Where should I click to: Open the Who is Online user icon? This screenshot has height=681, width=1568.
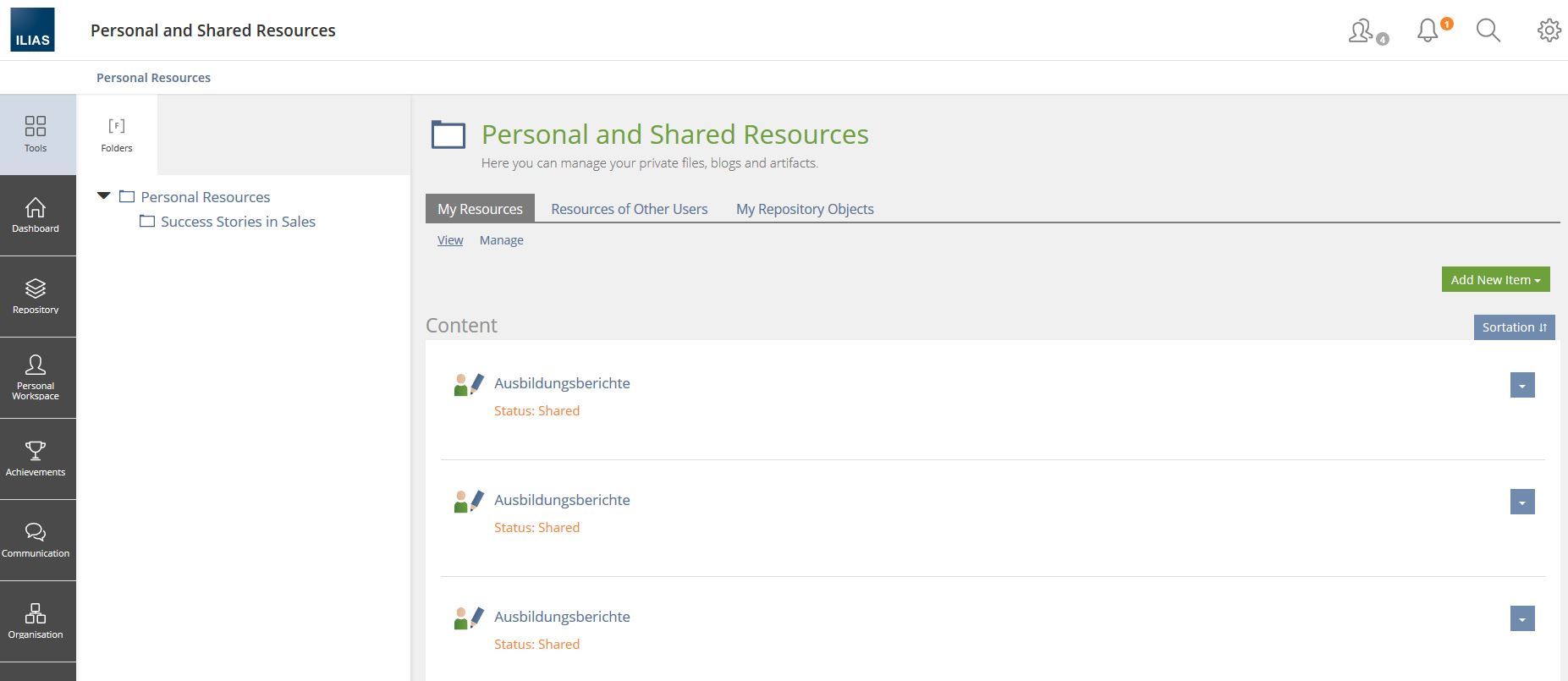pyautogui.click(x=1362, y=31)
